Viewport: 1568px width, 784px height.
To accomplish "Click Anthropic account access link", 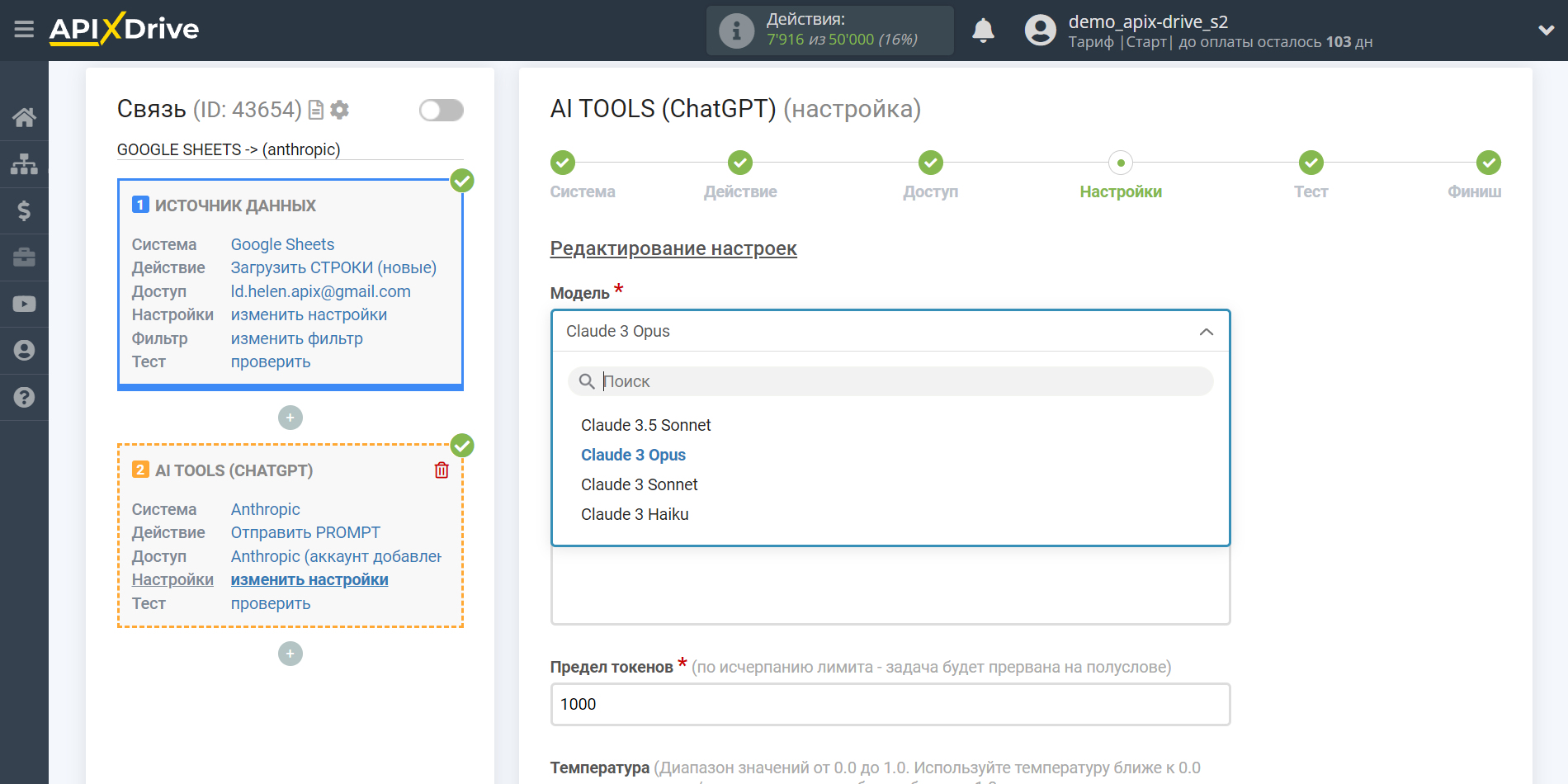I will 336,556.
